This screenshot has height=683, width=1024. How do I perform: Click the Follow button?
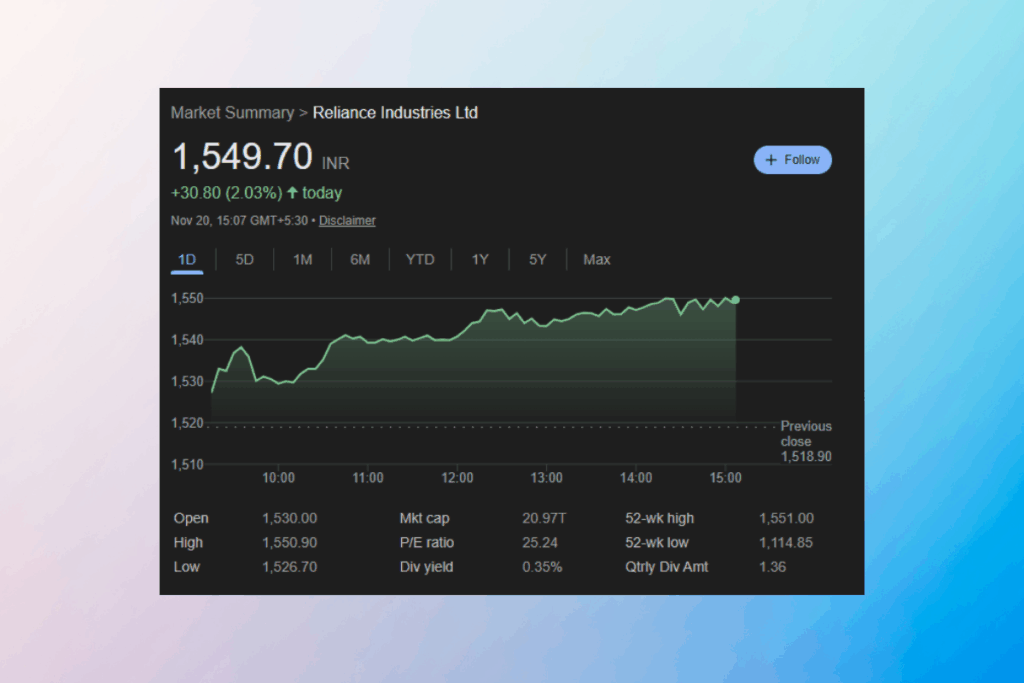click(793, 160)
